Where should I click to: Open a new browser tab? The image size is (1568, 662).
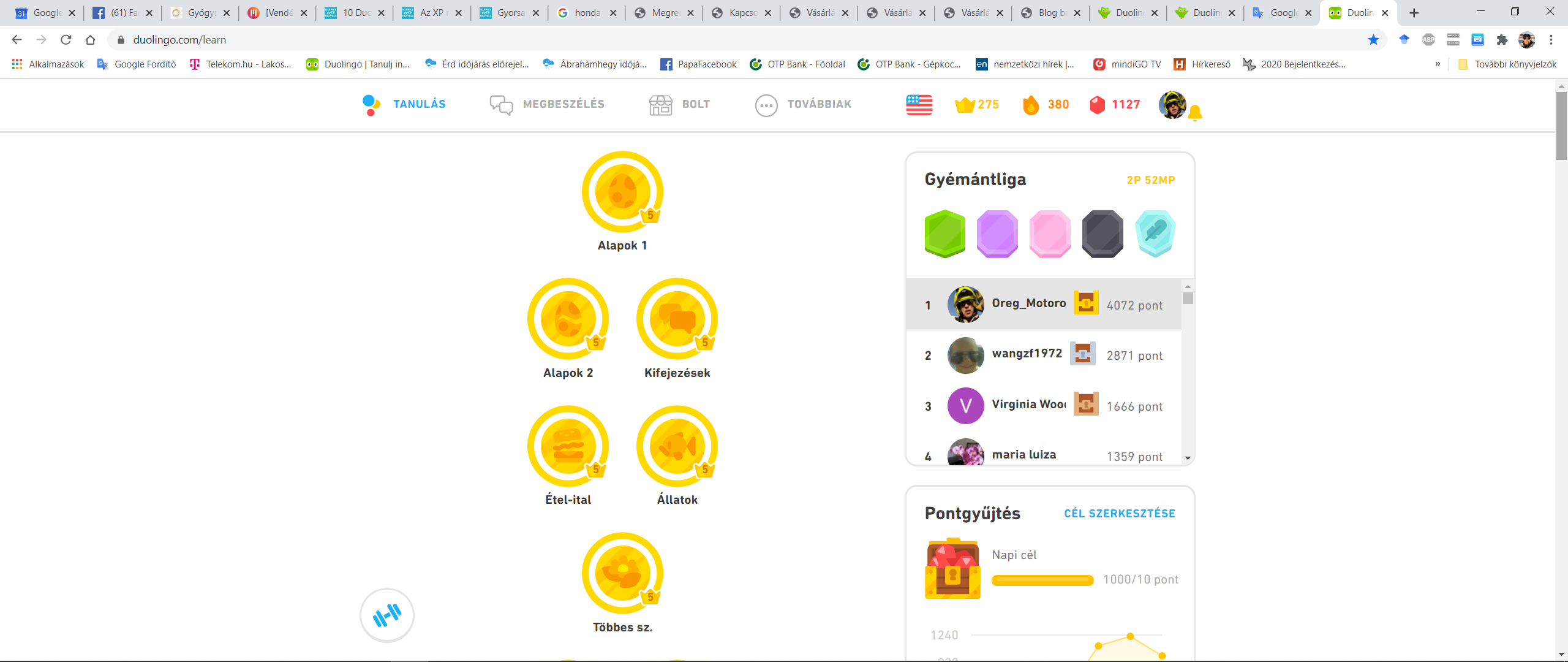[1414, 13]
